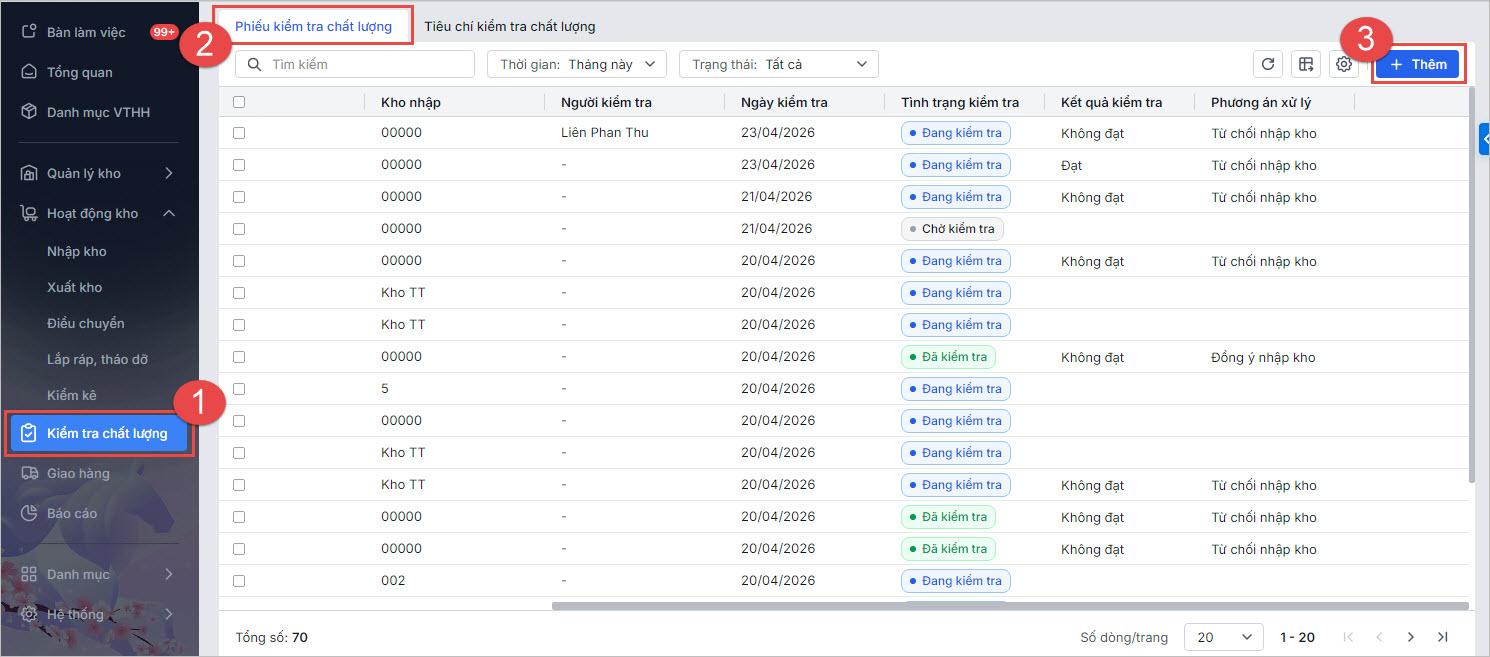The image size is (1490, 657).
Task: Toggle the select-all checkbox in the table header
Action: [239, 101]
